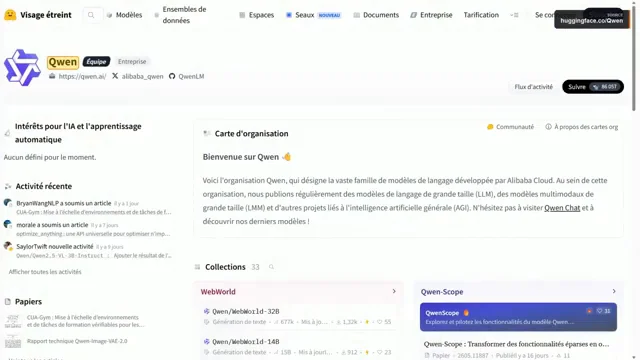This screenshot has height=360, width=640.
Task: Follow Qwen with the Suivre button
Action: (593, 87)
